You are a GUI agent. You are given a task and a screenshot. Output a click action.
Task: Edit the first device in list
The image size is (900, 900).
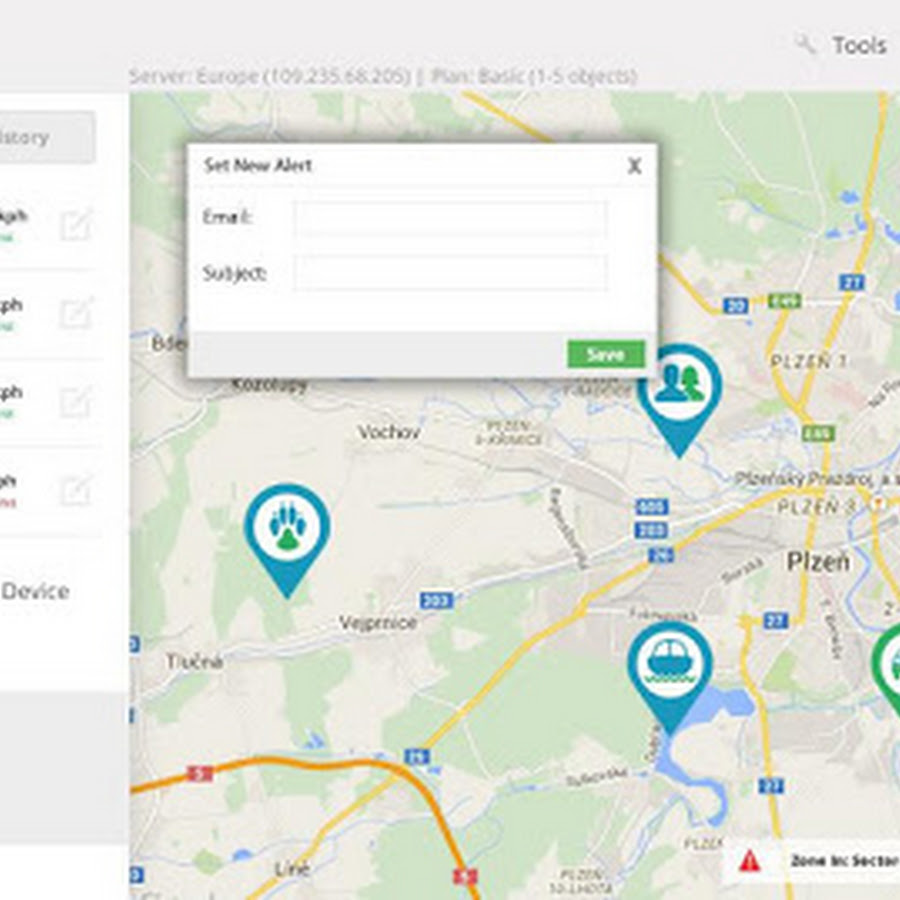pyautogui.click(x=77, y=225)
